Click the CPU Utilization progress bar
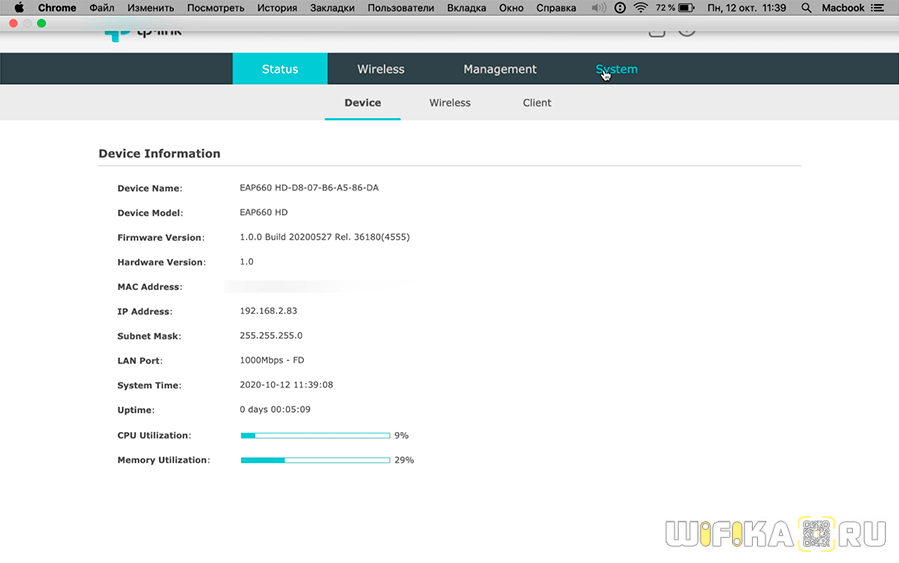 pyautogui.click(x=315, y=436)
